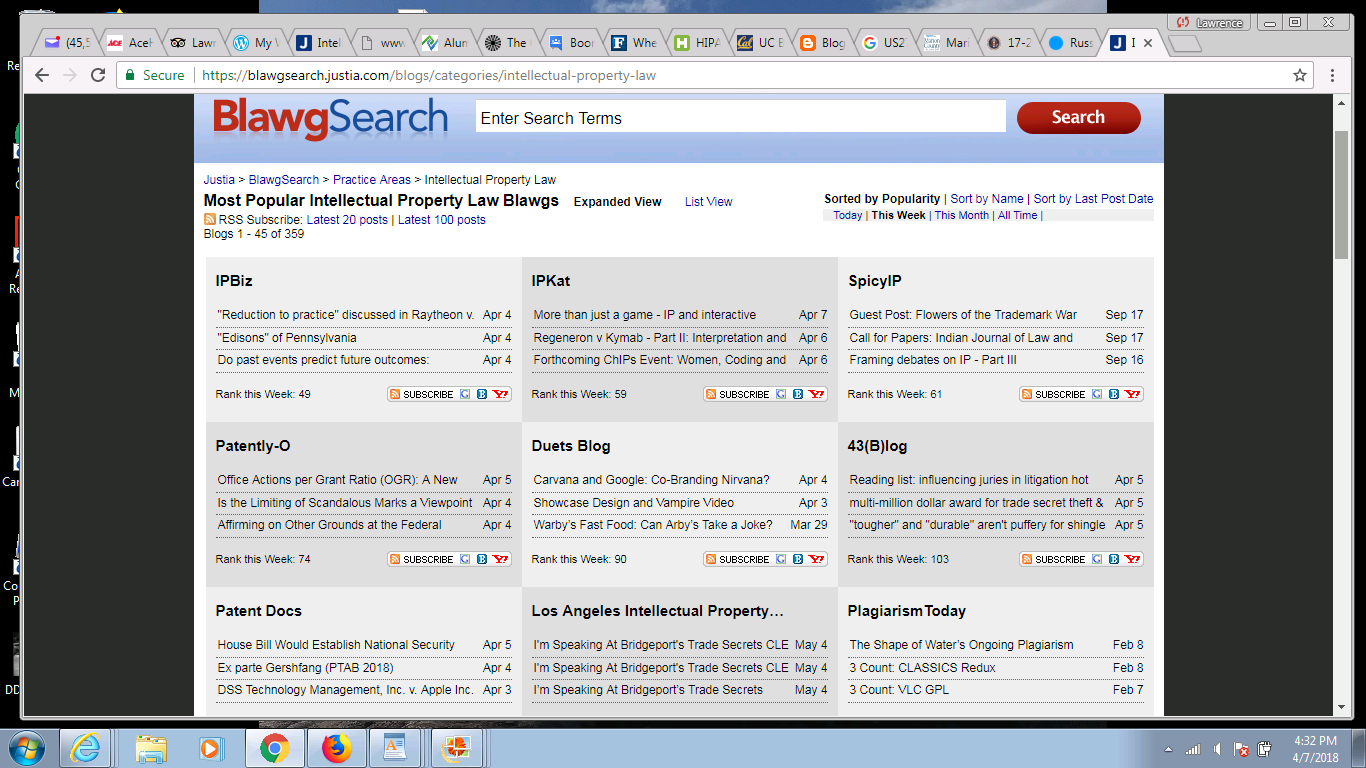Open the Lawrence Chrome profile button
The height and width of the screenshot is (768, 1366).
point(1209,22)
